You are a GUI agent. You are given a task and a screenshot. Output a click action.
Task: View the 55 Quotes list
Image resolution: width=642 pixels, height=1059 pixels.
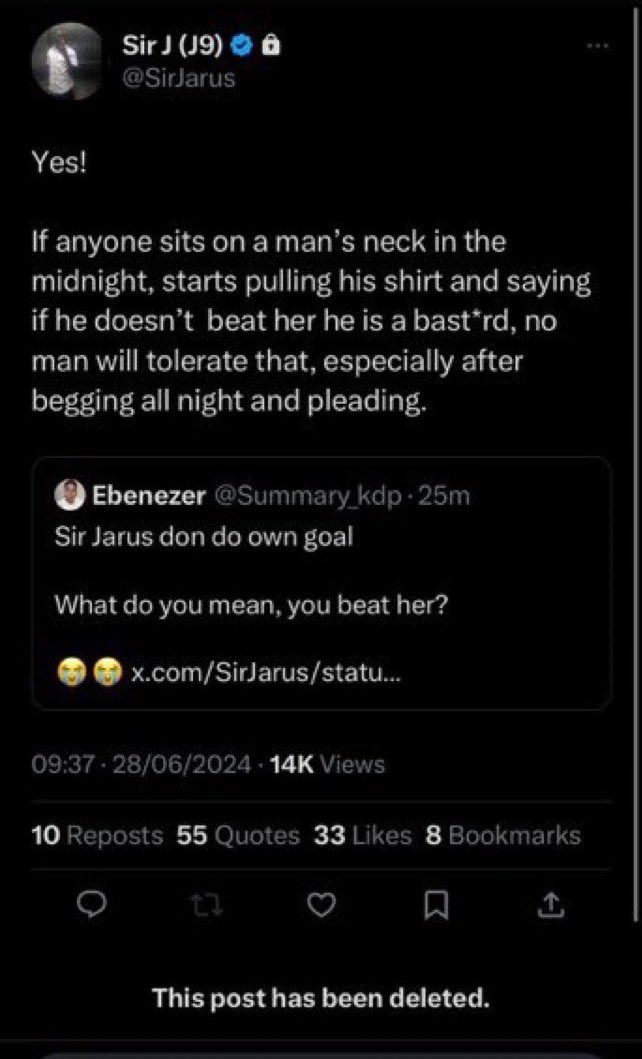[237, 835]
